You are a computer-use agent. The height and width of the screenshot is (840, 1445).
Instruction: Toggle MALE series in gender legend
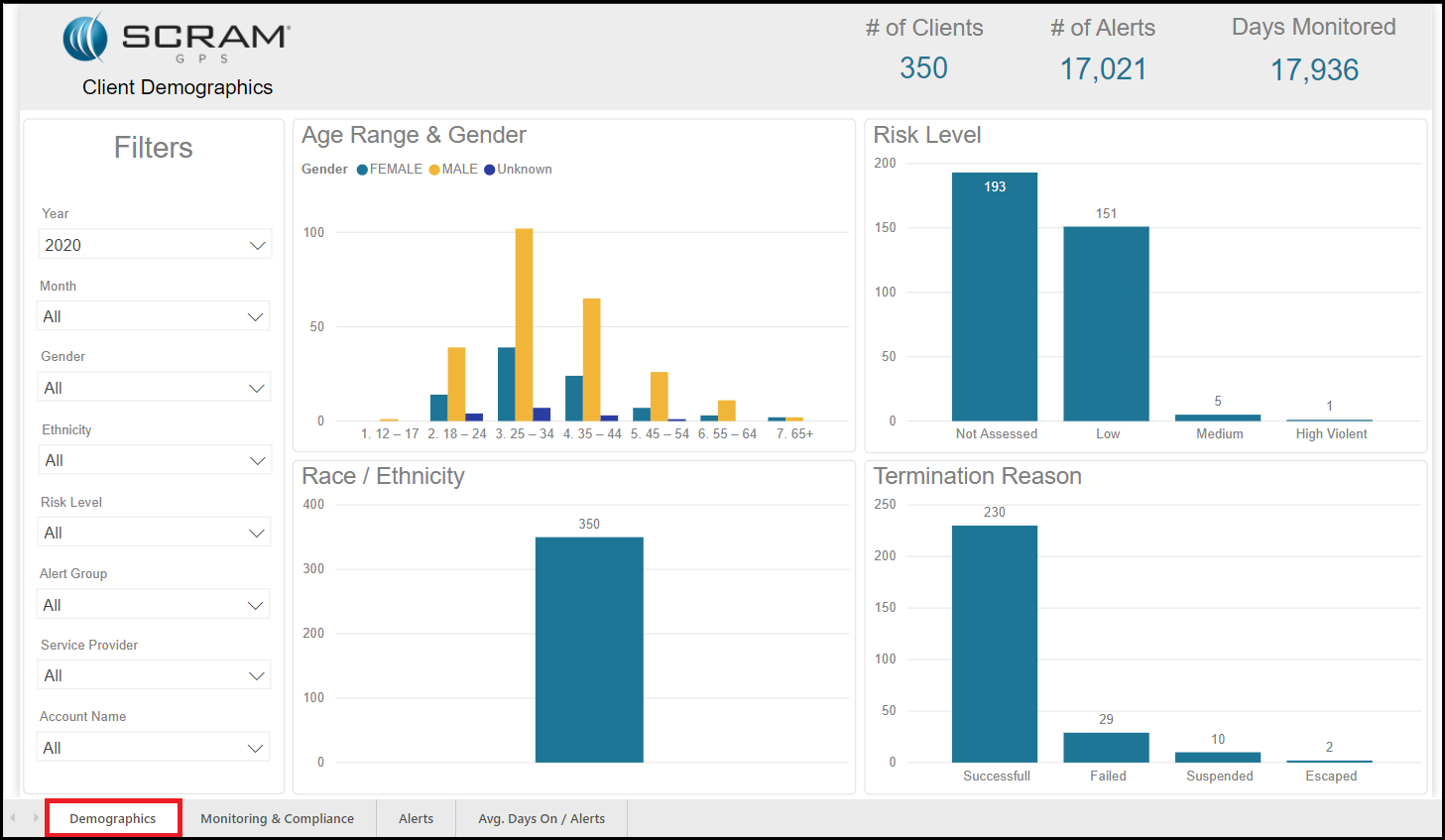[453, 170]
